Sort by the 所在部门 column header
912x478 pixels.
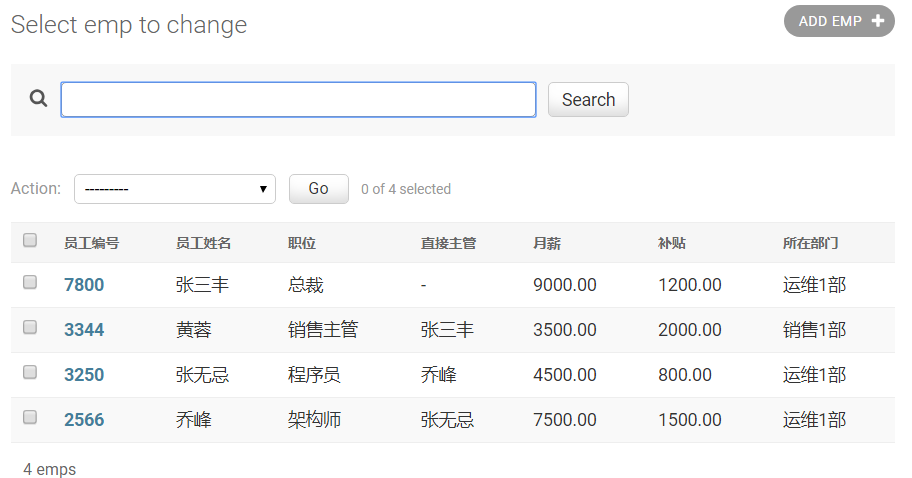point(810,243)
